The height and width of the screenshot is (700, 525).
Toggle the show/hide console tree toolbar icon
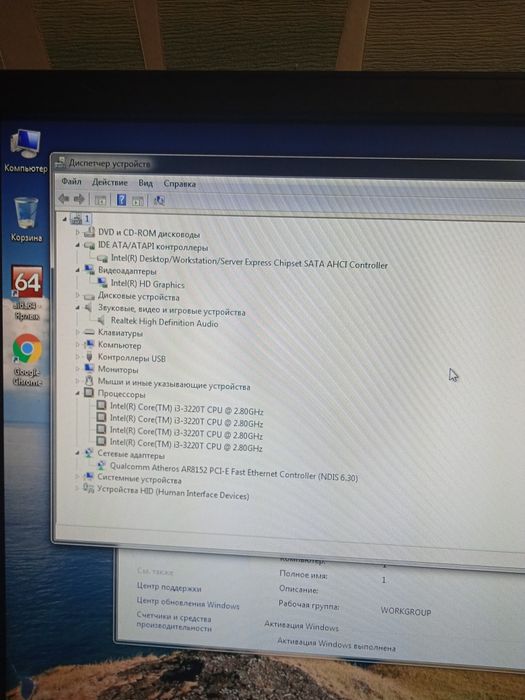coord(100,200)
